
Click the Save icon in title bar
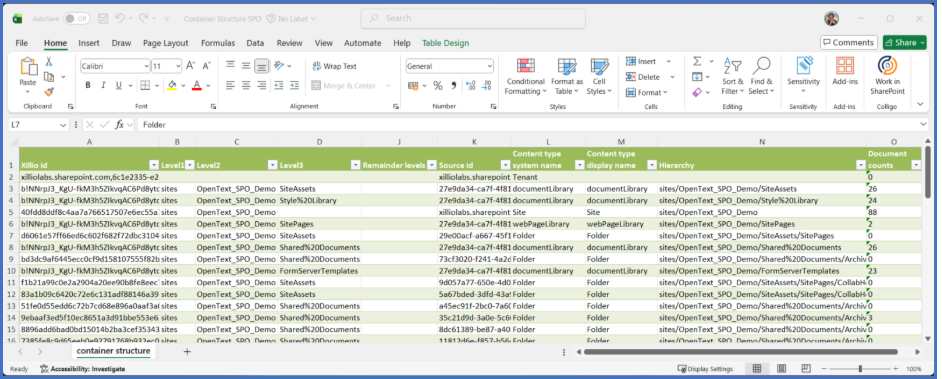pos(103,19)
